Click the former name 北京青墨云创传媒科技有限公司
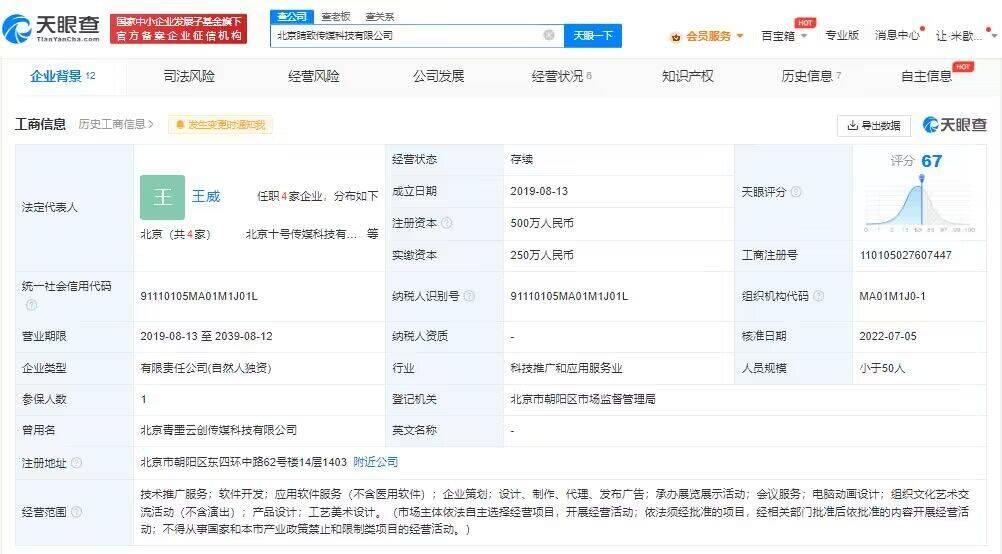This screenshot has width=1002, height=554. click(x=219, y=430)
